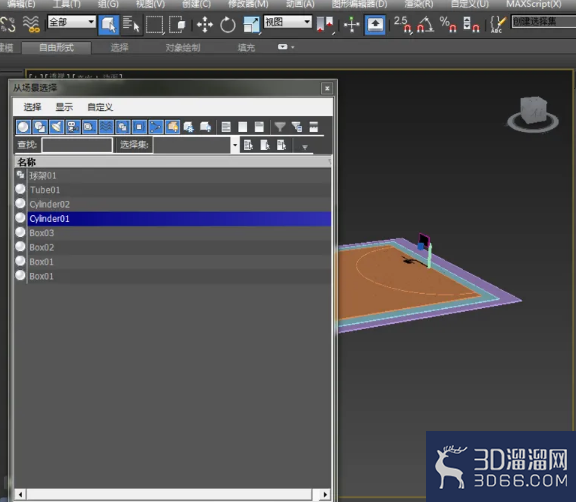The image size is (576, 502).
Task: Open the 修改器(M) menu
Action: tap(248, 4)
